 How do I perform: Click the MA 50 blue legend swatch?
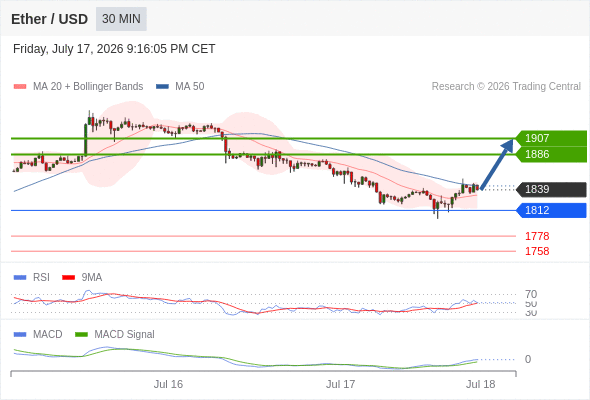(162, 87)
